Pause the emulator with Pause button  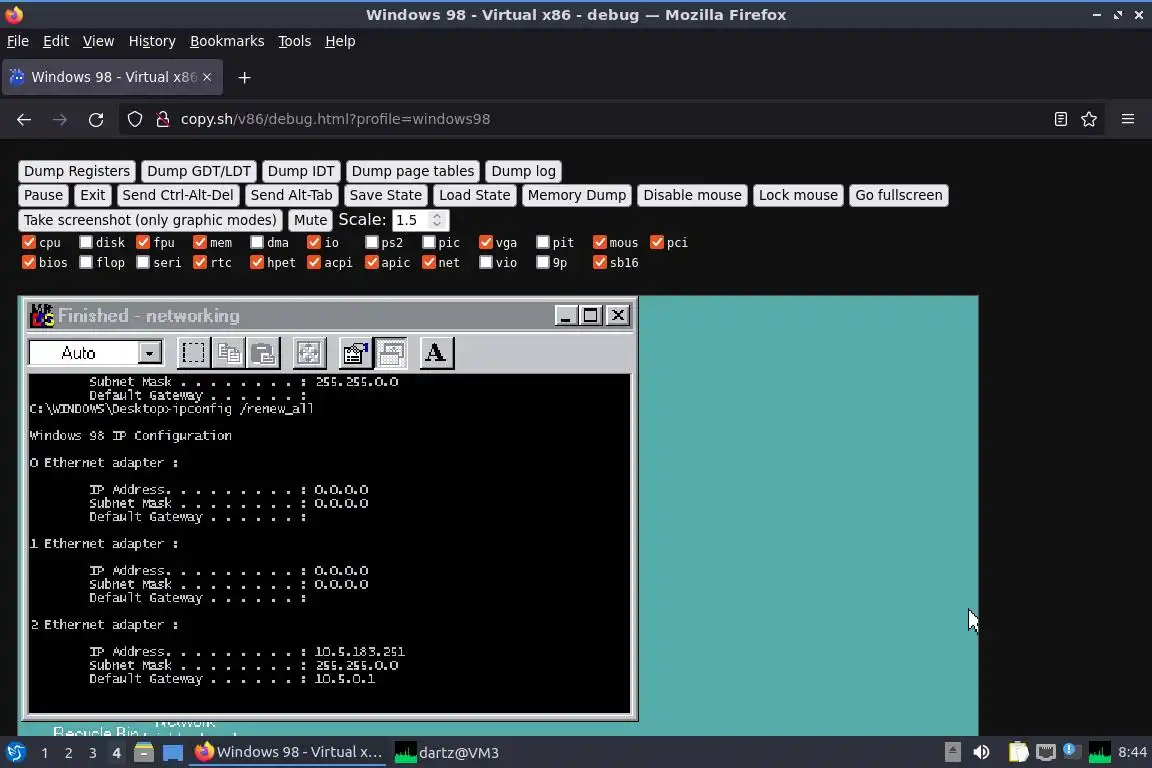tap(43, 195)
